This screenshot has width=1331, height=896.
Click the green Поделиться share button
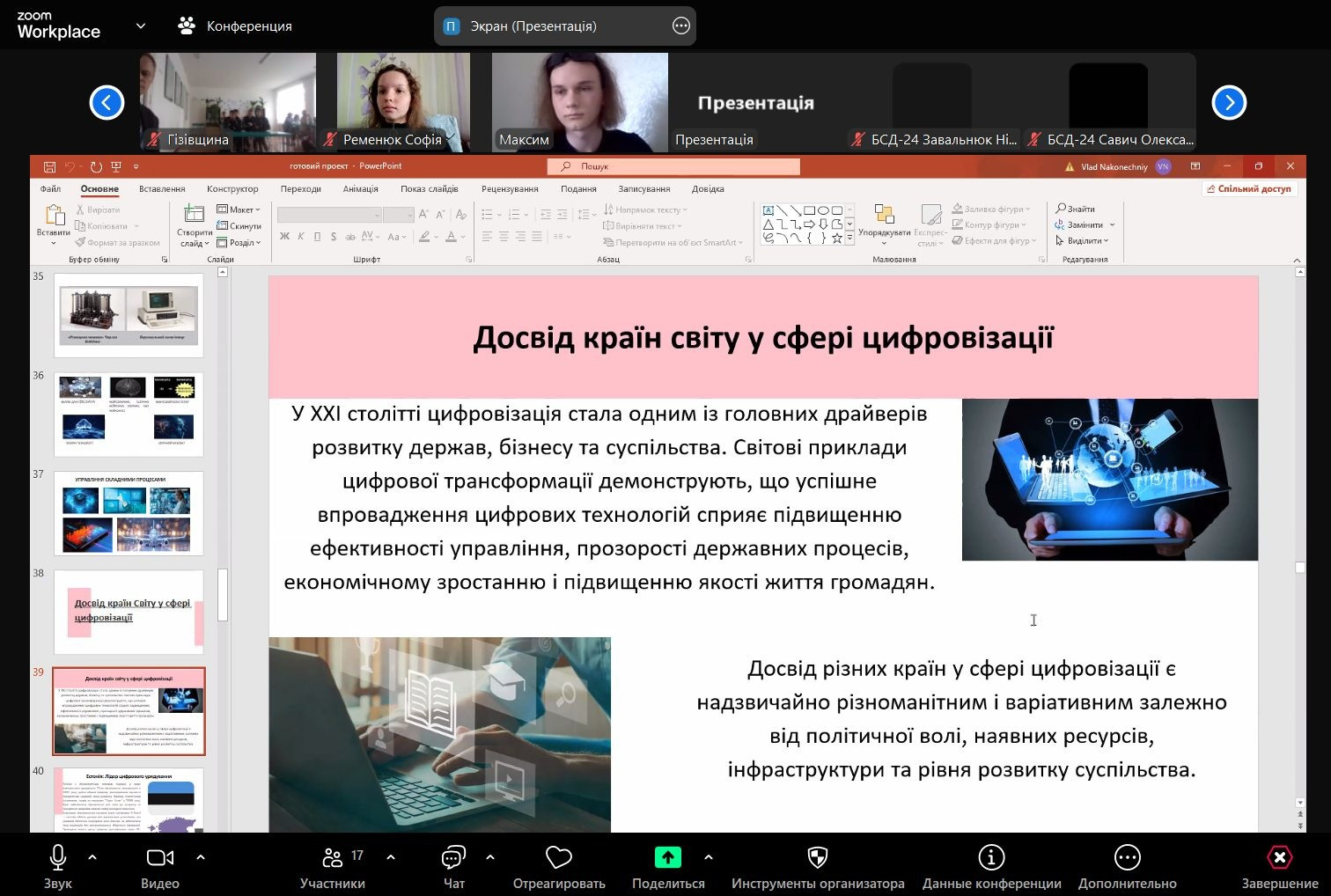tap(668, 867)
